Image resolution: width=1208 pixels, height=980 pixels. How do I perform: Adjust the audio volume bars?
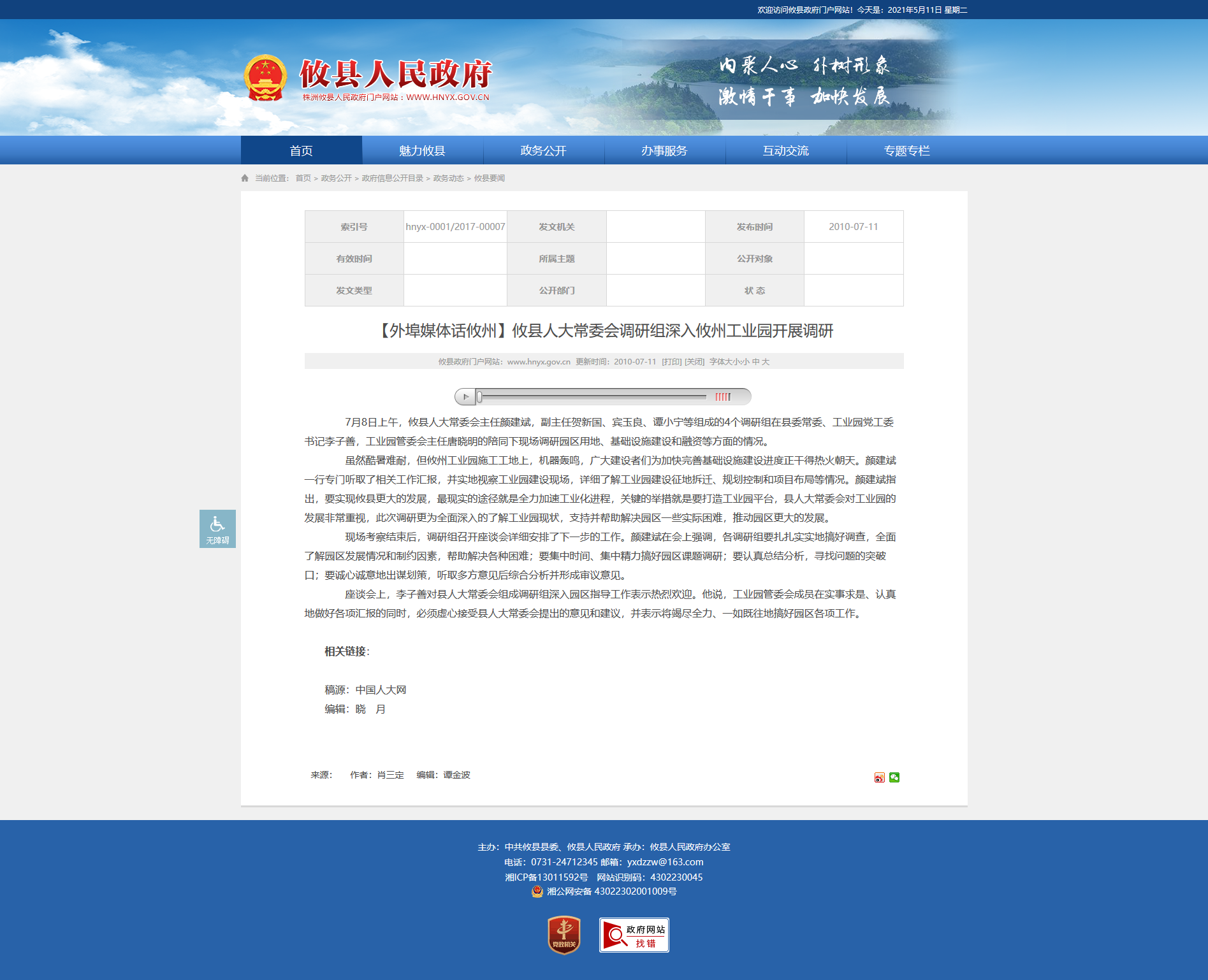tap(722, 397)
